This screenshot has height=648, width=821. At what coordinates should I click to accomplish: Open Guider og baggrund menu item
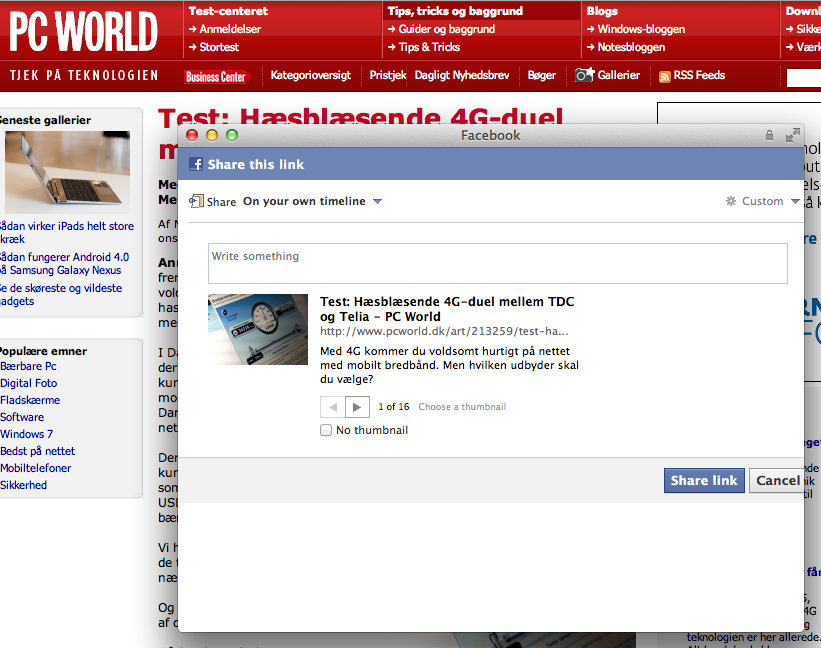tap(446, 29)
